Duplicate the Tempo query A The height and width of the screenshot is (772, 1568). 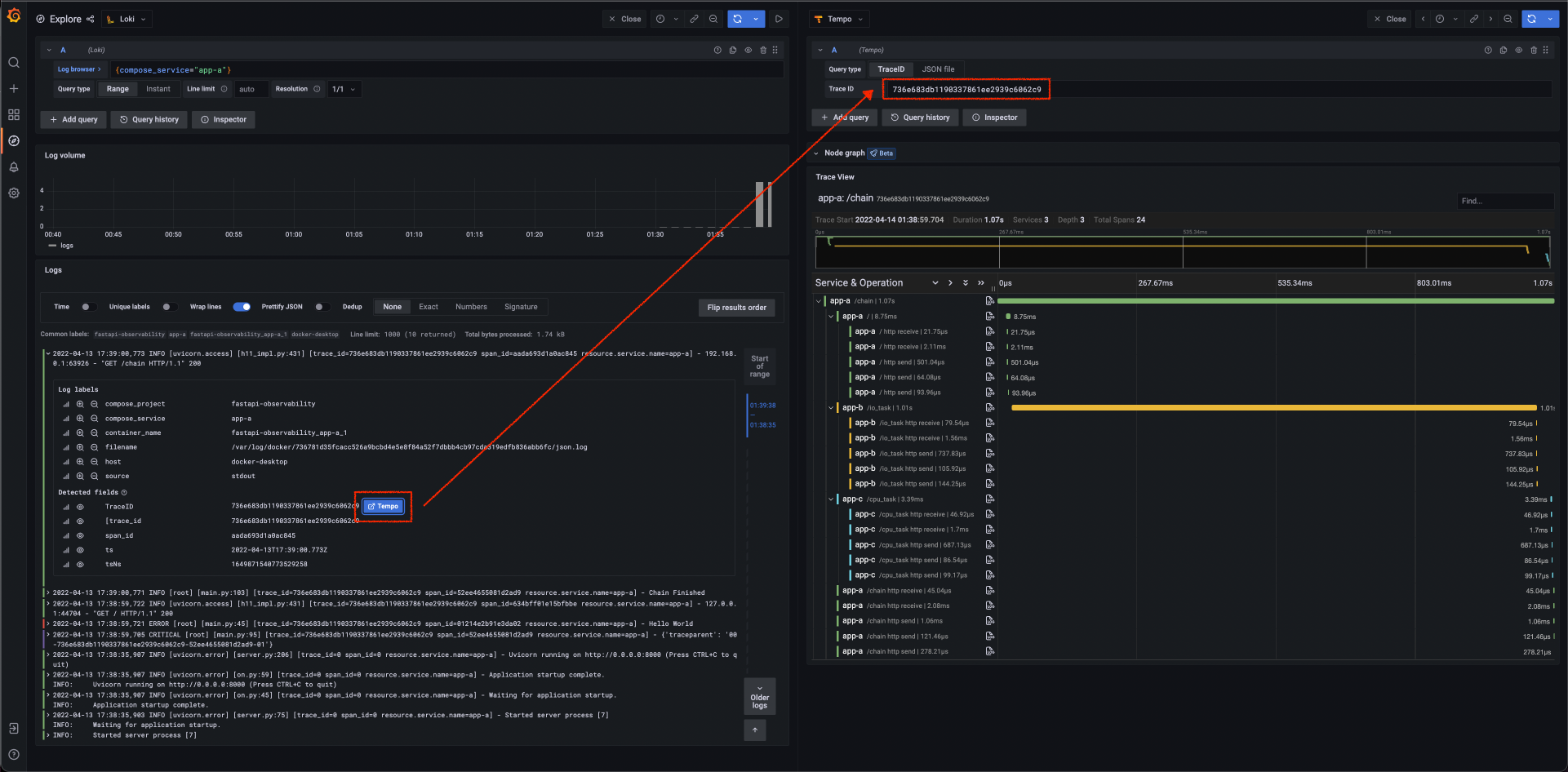(1504, 50)
